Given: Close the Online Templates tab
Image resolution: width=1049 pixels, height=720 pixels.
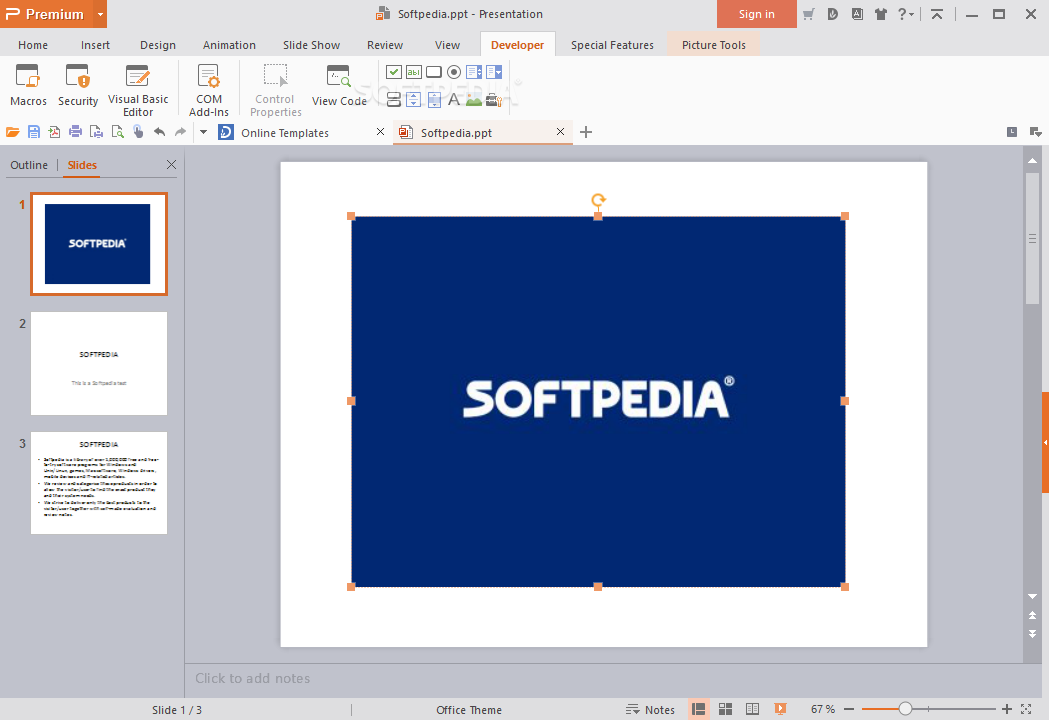Looking at the screenshot, I should [381, 132].
